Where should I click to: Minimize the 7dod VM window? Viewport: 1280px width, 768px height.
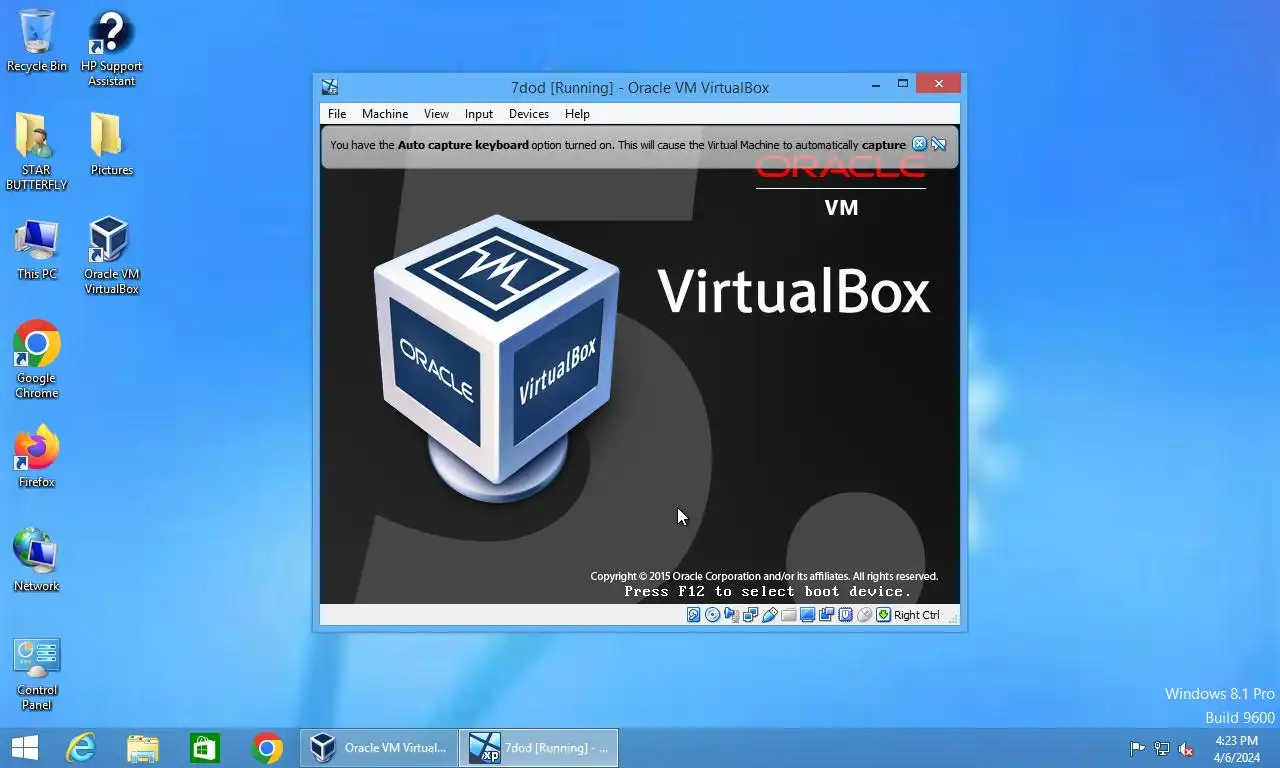point(876,85)
